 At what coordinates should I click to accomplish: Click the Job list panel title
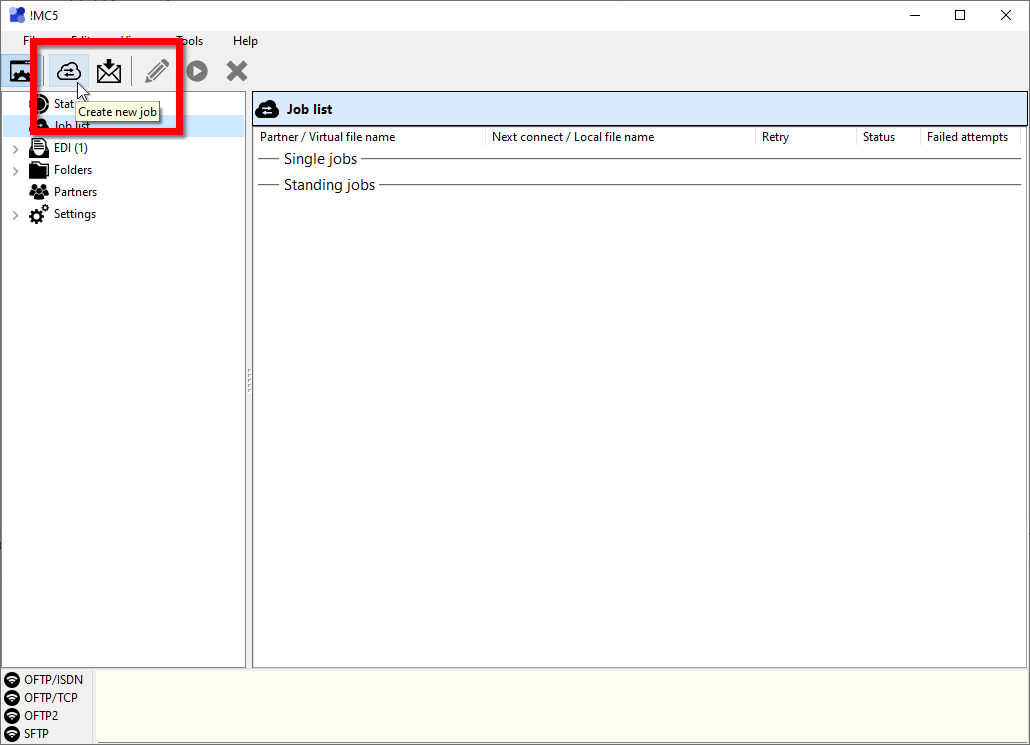[x=309, y=109]
